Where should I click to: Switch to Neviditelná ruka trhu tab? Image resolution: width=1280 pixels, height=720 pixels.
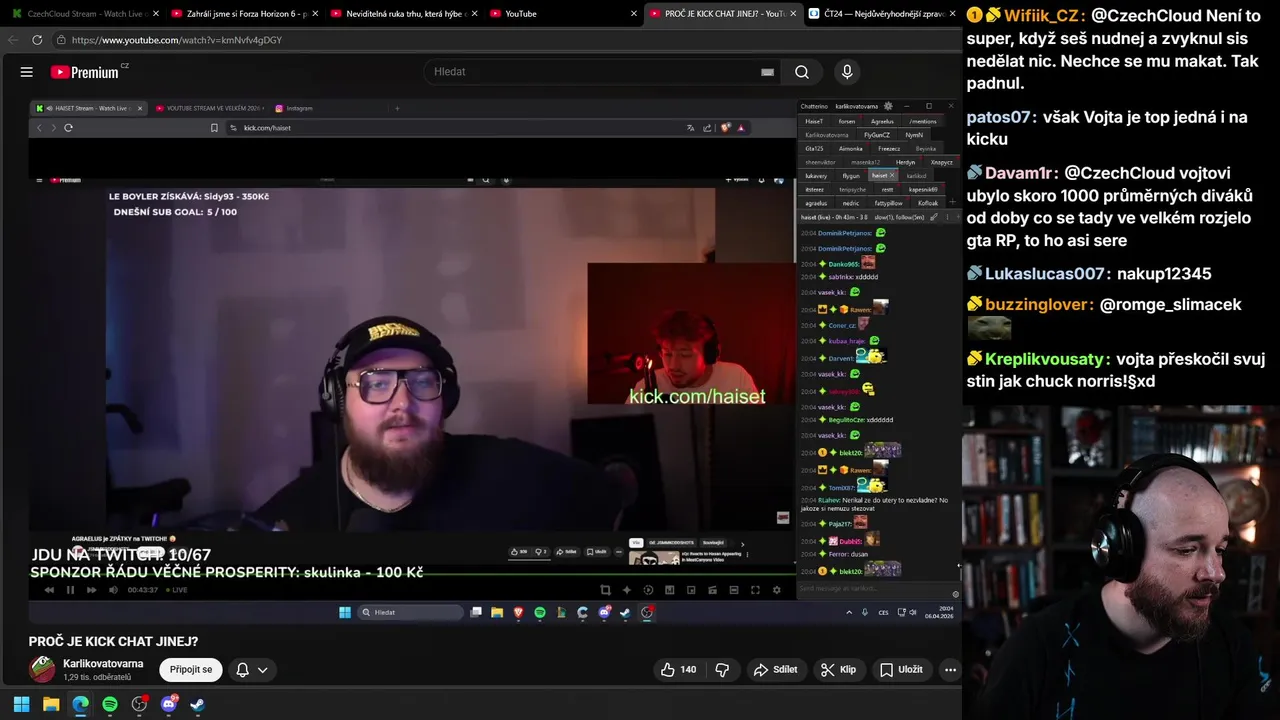(402, 14)
